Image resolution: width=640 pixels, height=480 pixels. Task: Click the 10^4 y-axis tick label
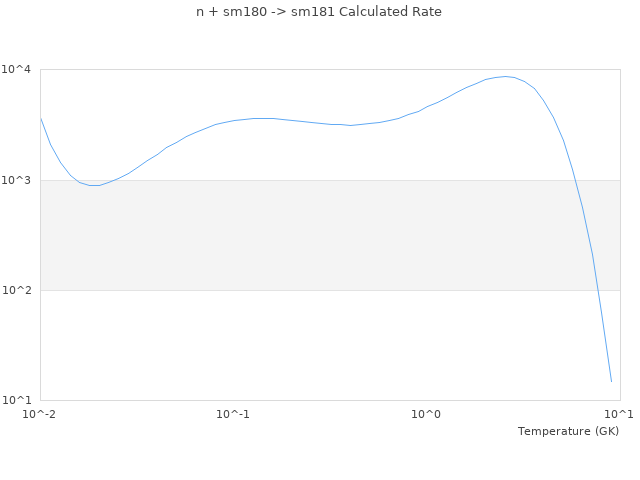coord(17,70)
